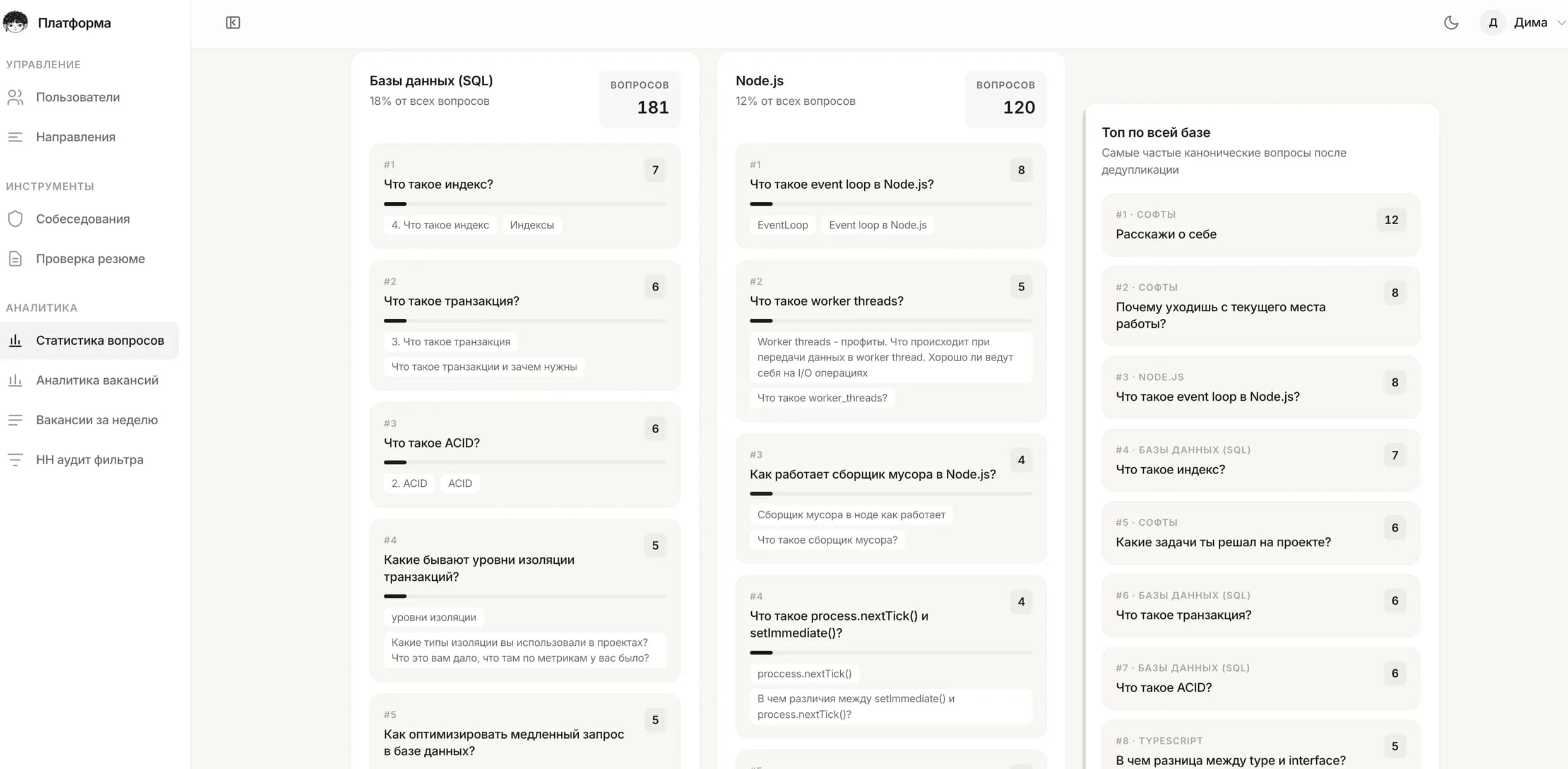1568x769 pixels.
Task: Open the Что такое ACID? SQL card
Action: coord(432,443)
